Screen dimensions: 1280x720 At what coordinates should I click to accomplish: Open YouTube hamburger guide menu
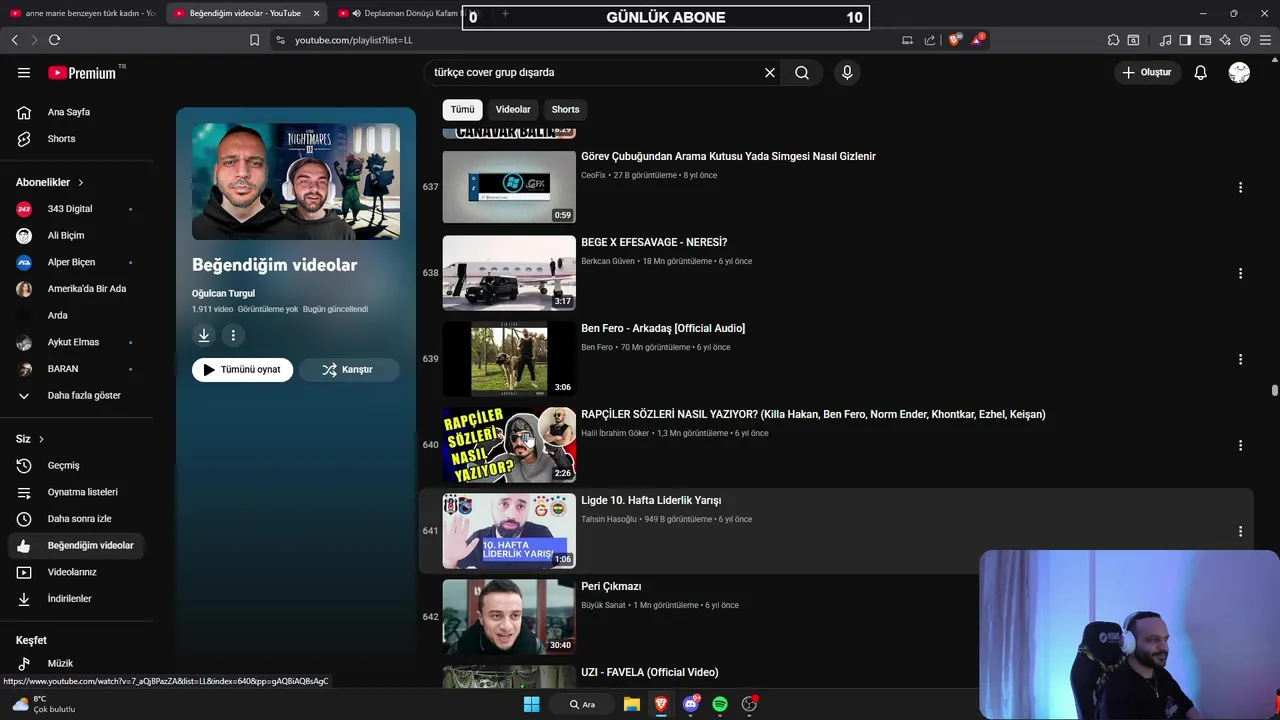(24, 72)
